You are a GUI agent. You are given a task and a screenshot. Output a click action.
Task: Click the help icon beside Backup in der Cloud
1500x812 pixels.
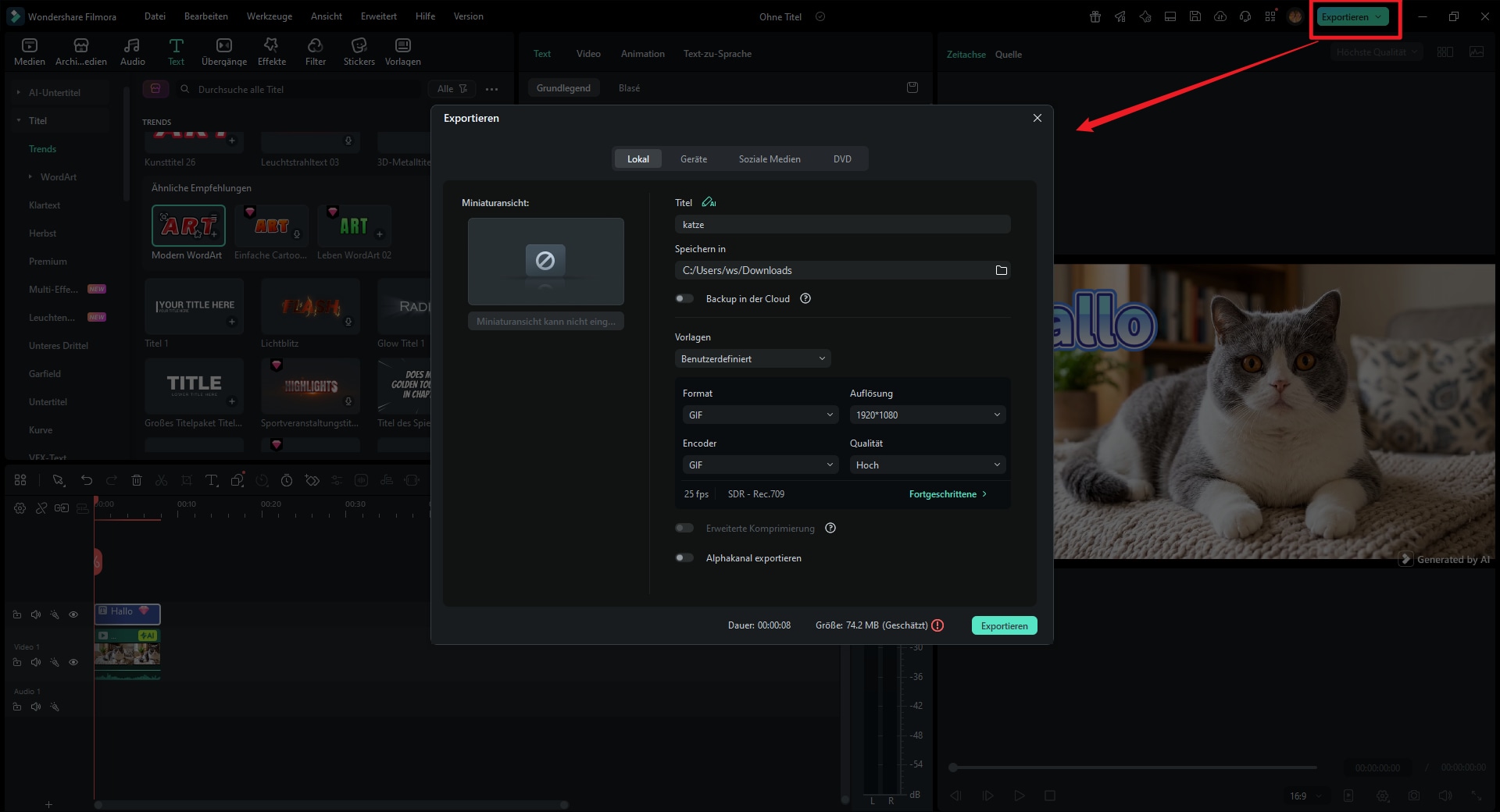tap(805, 298)
